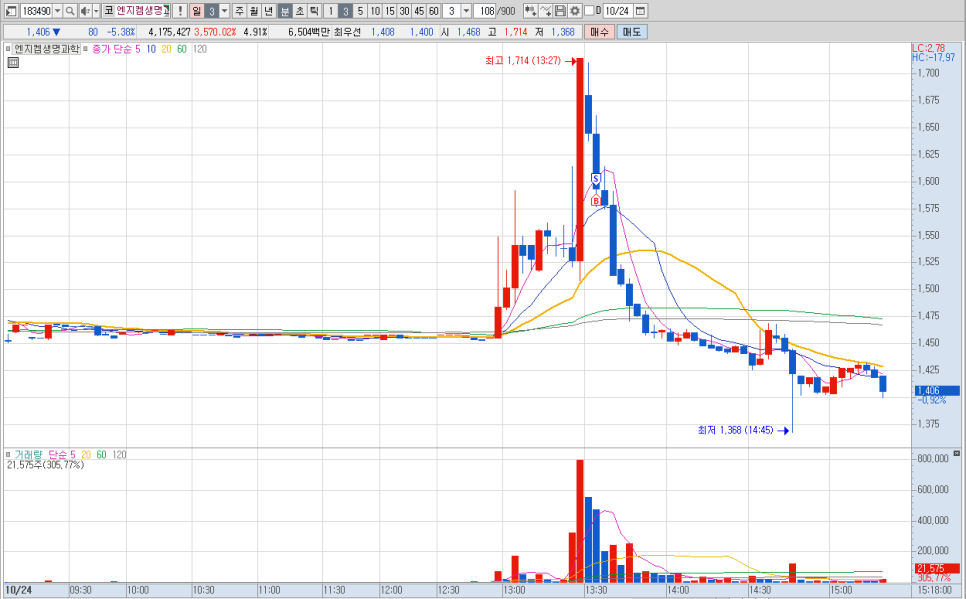Click the B buy marker on the chart
Screen dimensions: 966x599
coord(596,201)
